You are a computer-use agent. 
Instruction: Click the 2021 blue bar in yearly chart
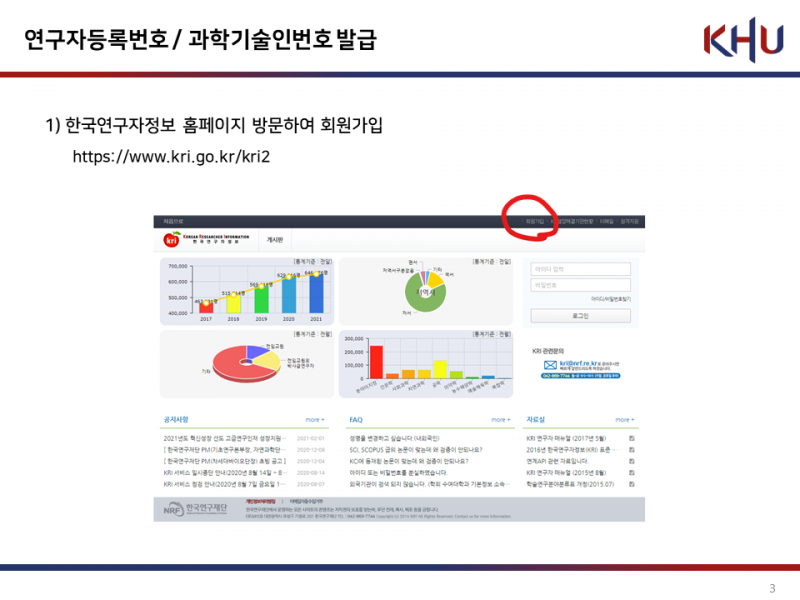click(316, 291)
